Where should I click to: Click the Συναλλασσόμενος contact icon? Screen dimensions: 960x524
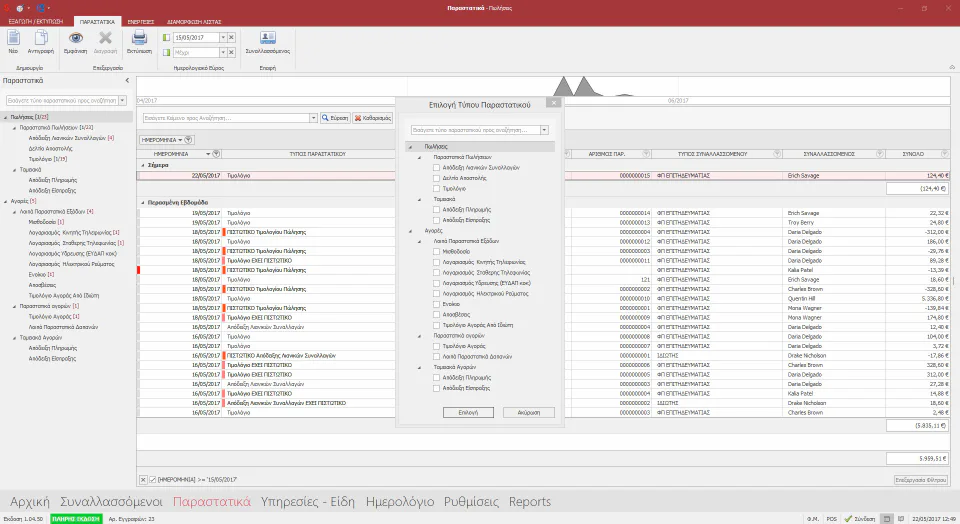[268, 38]
